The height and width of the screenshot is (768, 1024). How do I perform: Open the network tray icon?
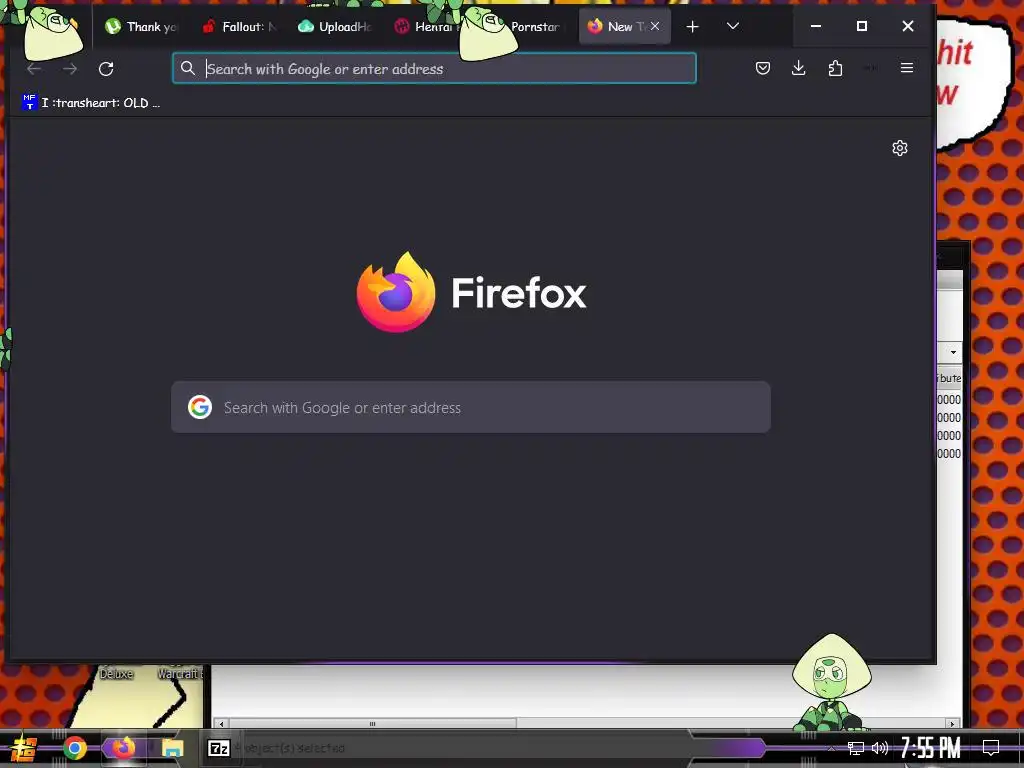(856, 748)
